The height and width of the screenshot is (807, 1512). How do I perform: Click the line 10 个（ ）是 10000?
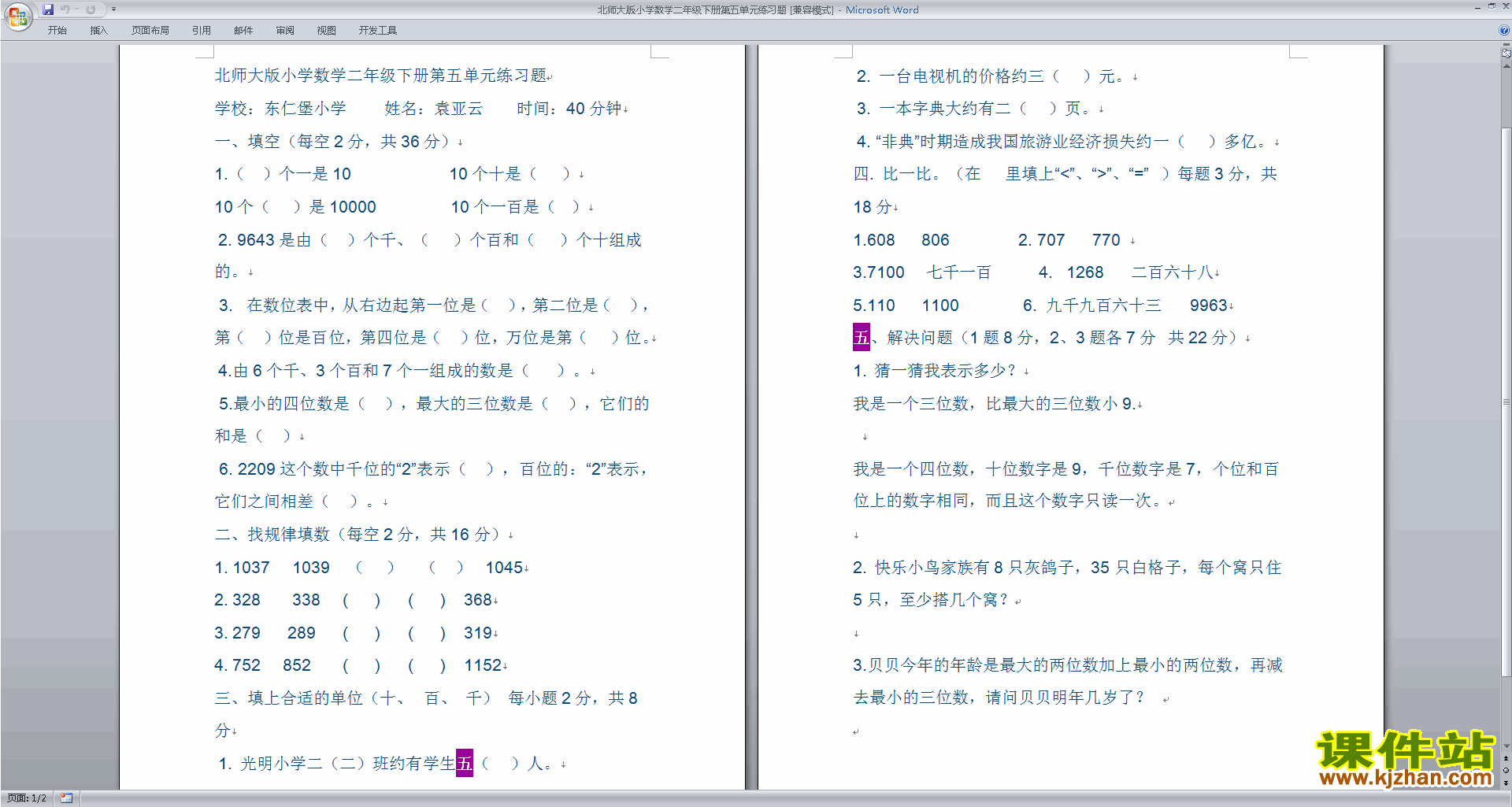pyautogui.click(x=295, y=207)
